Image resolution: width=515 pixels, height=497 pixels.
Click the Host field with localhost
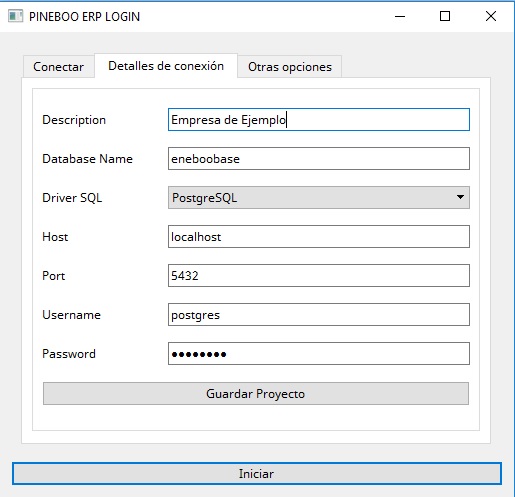pyautogui.click(x=319, y=236)
